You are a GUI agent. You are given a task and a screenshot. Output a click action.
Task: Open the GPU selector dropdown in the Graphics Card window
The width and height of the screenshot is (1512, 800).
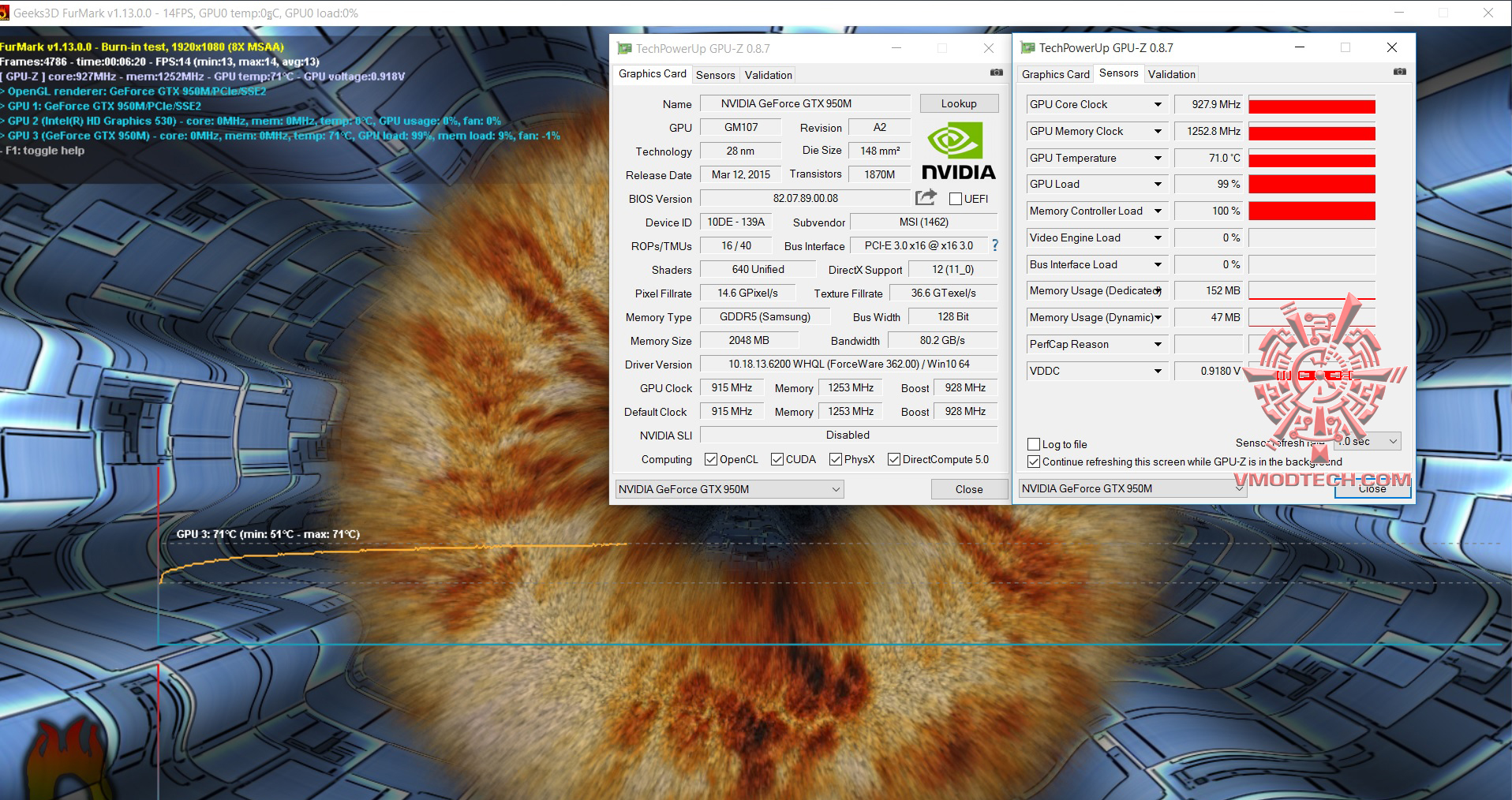729,489
